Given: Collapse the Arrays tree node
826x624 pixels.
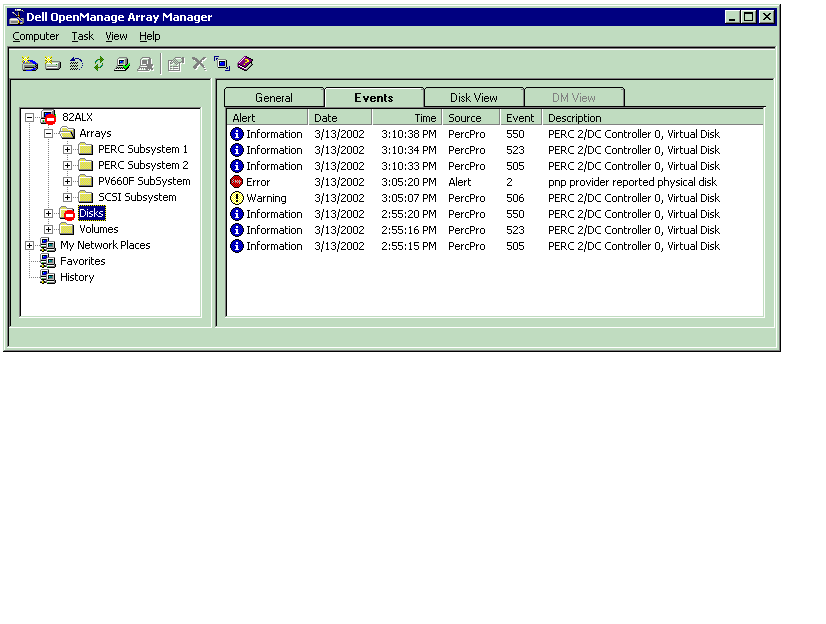Looking at the screenshot, I should pos(48,133).
